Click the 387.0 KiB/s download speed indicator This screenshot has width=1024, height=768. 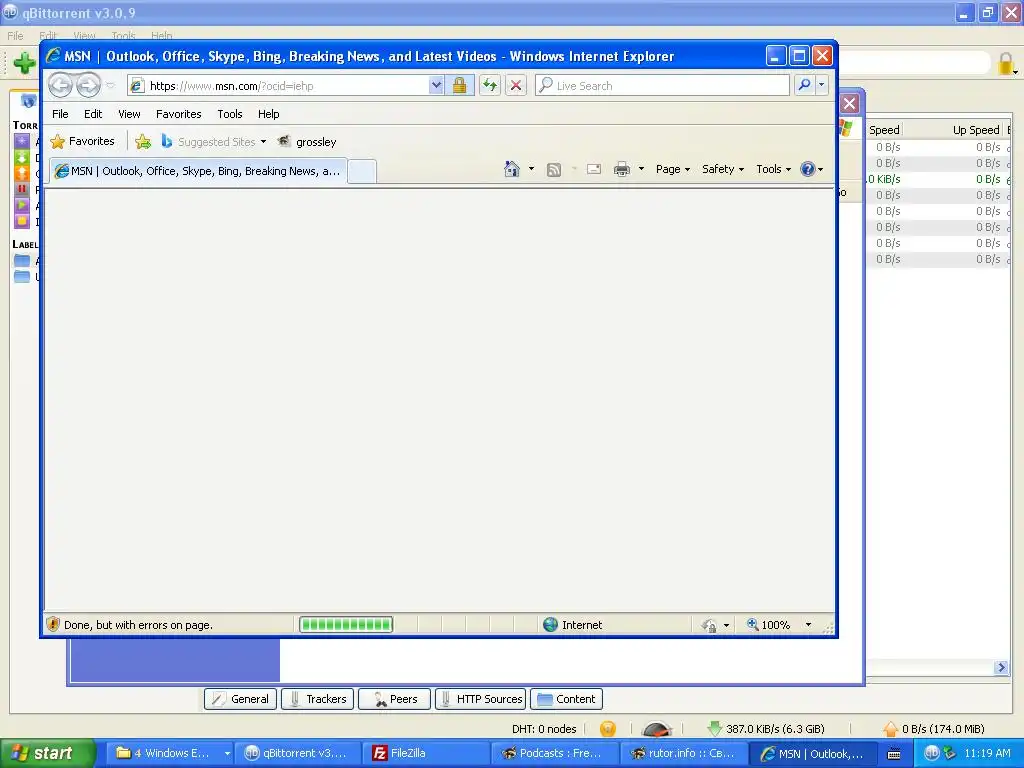point(766,729)
